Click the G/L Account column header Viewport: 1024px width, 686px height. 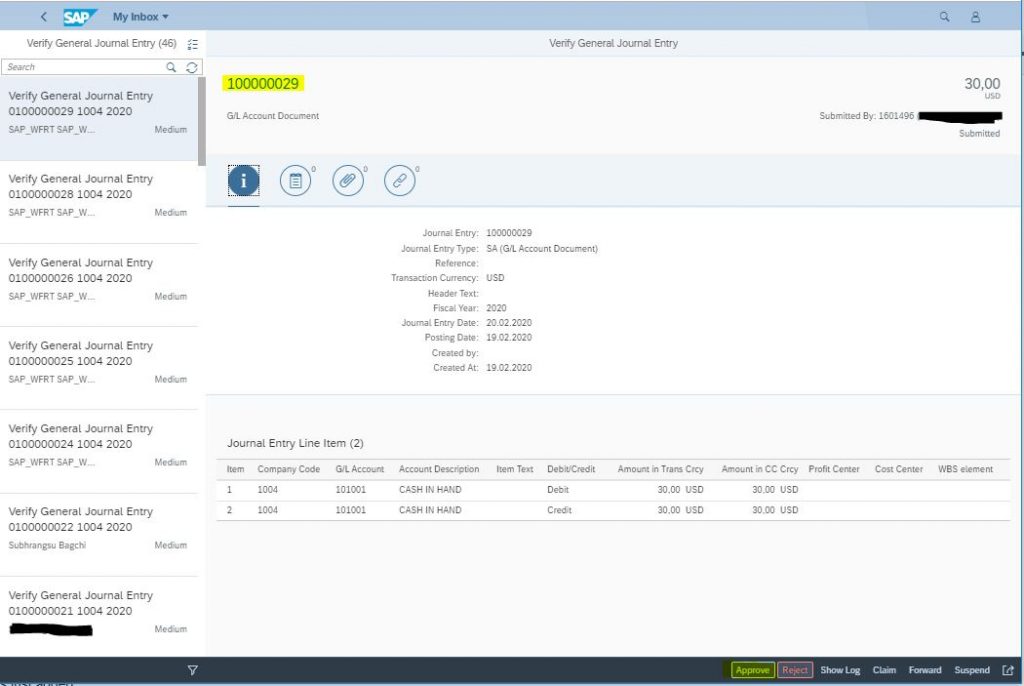[360, 469]
